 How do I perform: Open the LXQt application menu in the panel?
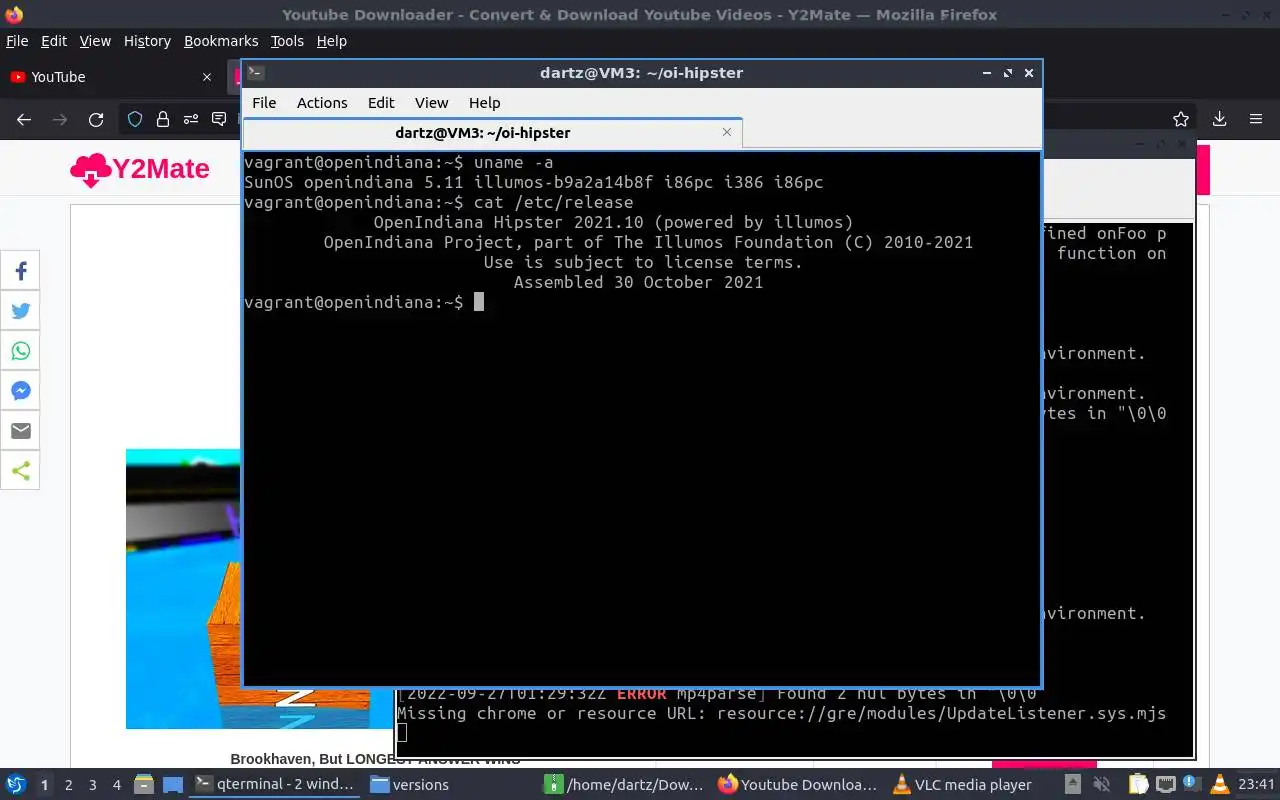[16, 784]
